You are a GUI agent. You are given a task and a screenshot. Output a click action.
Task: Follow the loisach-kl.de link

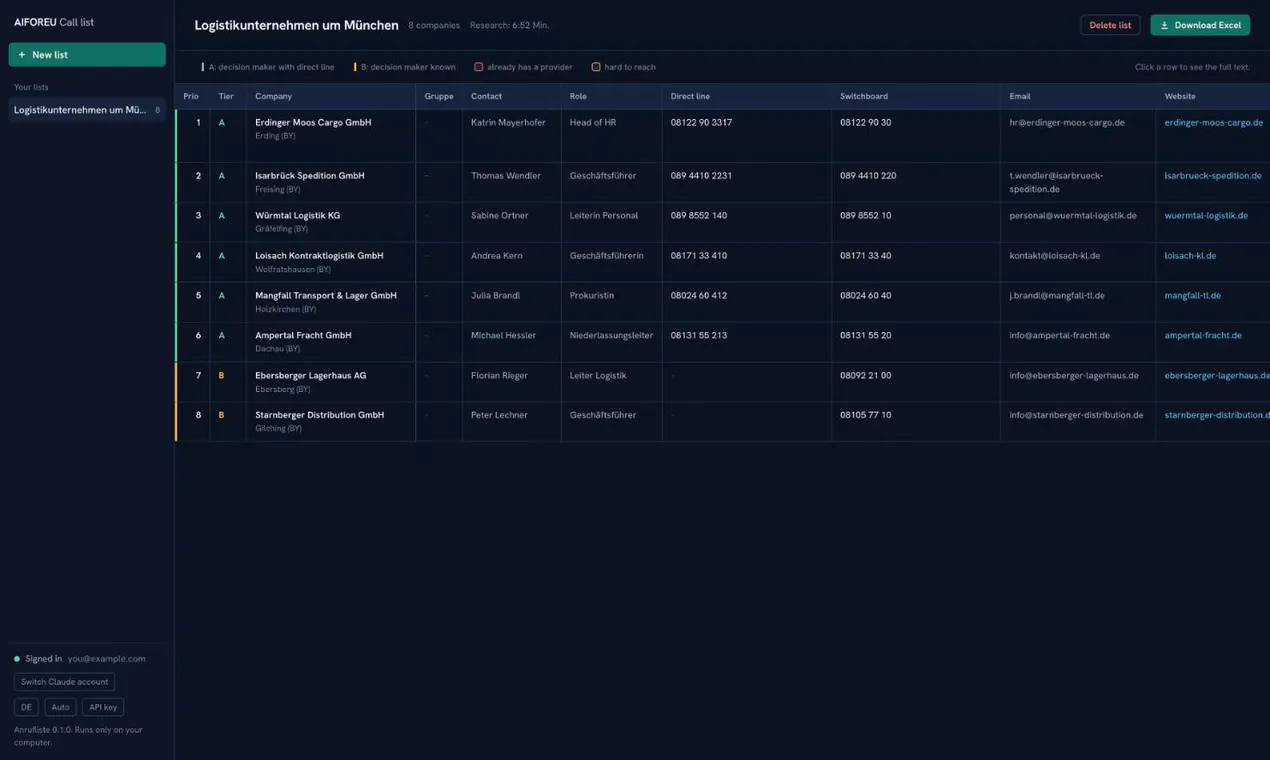click(x=1190, y=256)
